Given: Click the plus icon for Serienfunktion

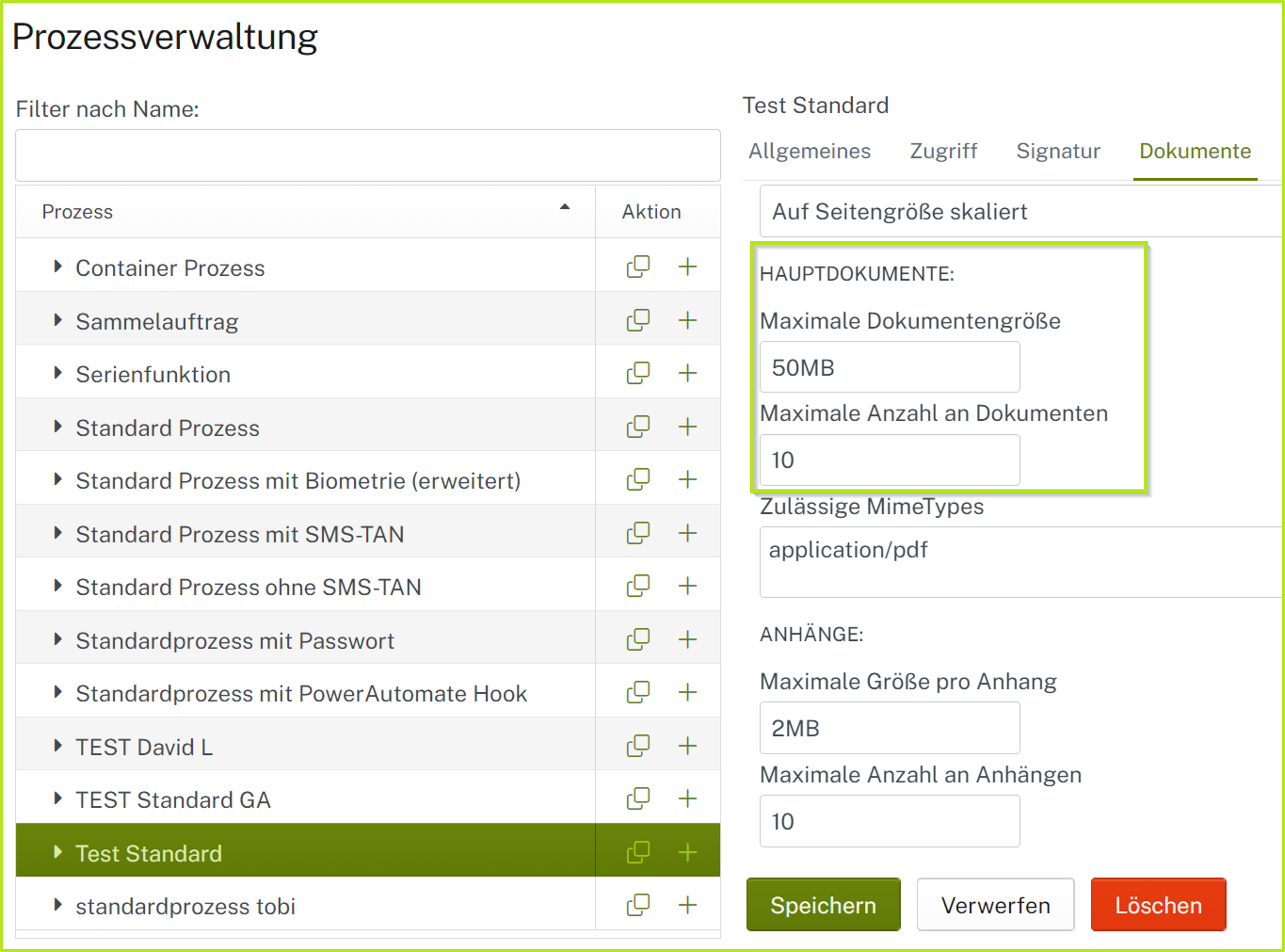Looking at the screenshot, I should tap(687, 373).
